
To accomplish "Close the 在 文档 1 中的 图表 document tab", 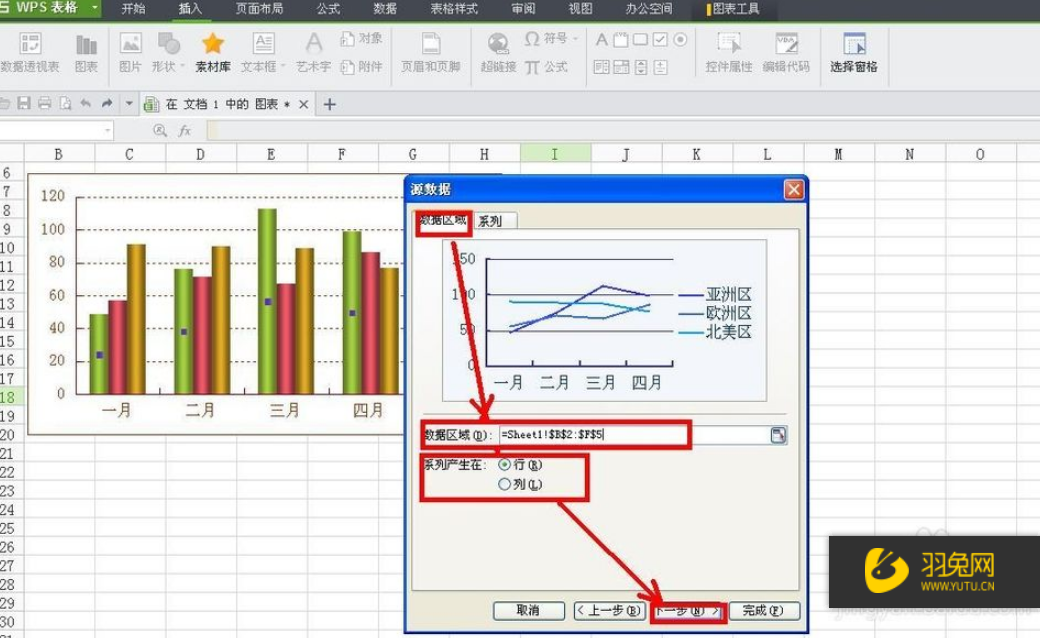I will 303,104.
